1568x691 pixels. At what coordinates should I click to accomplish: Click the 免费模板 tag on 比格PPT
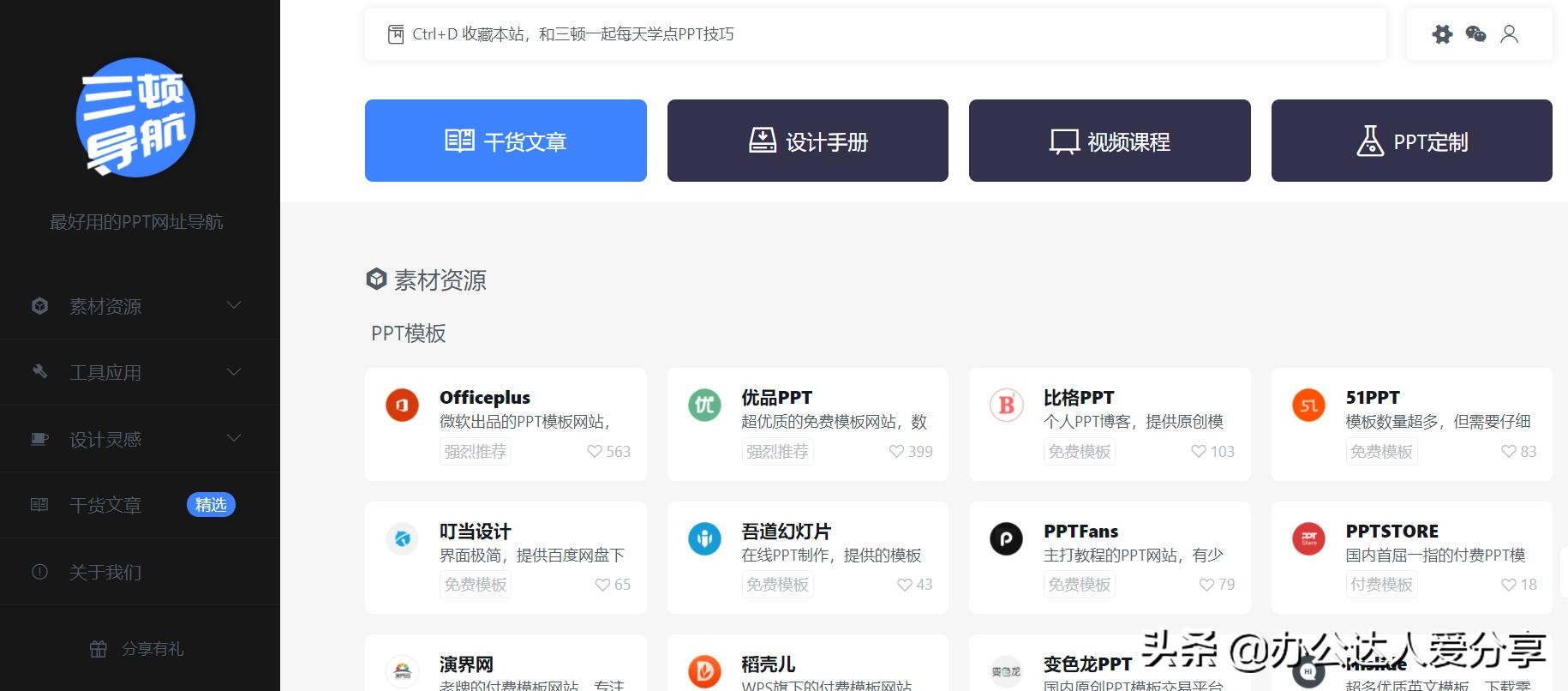pos(1080,451)
